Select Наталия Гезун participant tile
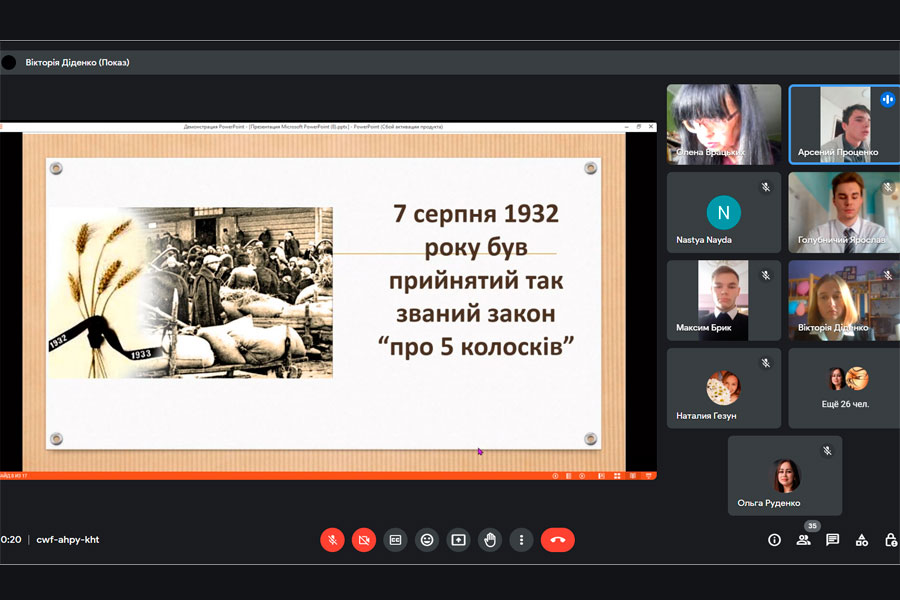The image size is (900, 600). click(724, 388)
